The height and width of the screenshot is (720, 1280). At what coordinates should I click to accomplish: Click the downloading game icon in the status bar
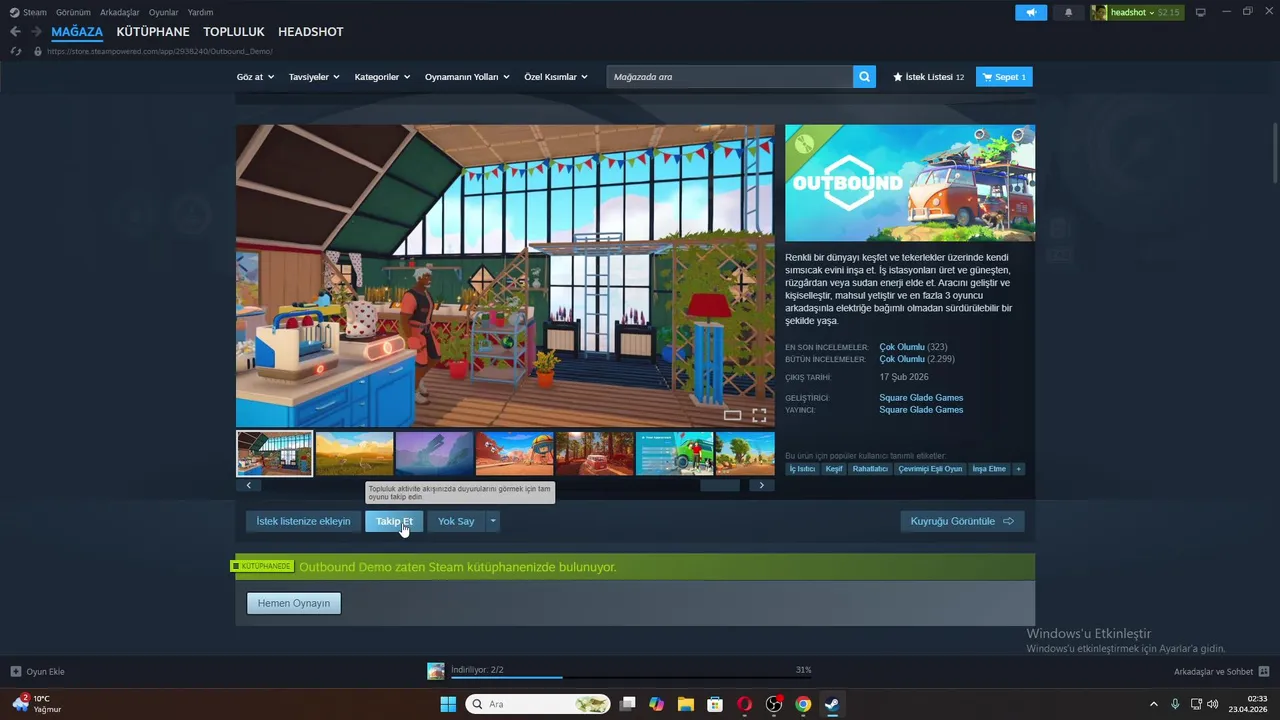[436, 671]
